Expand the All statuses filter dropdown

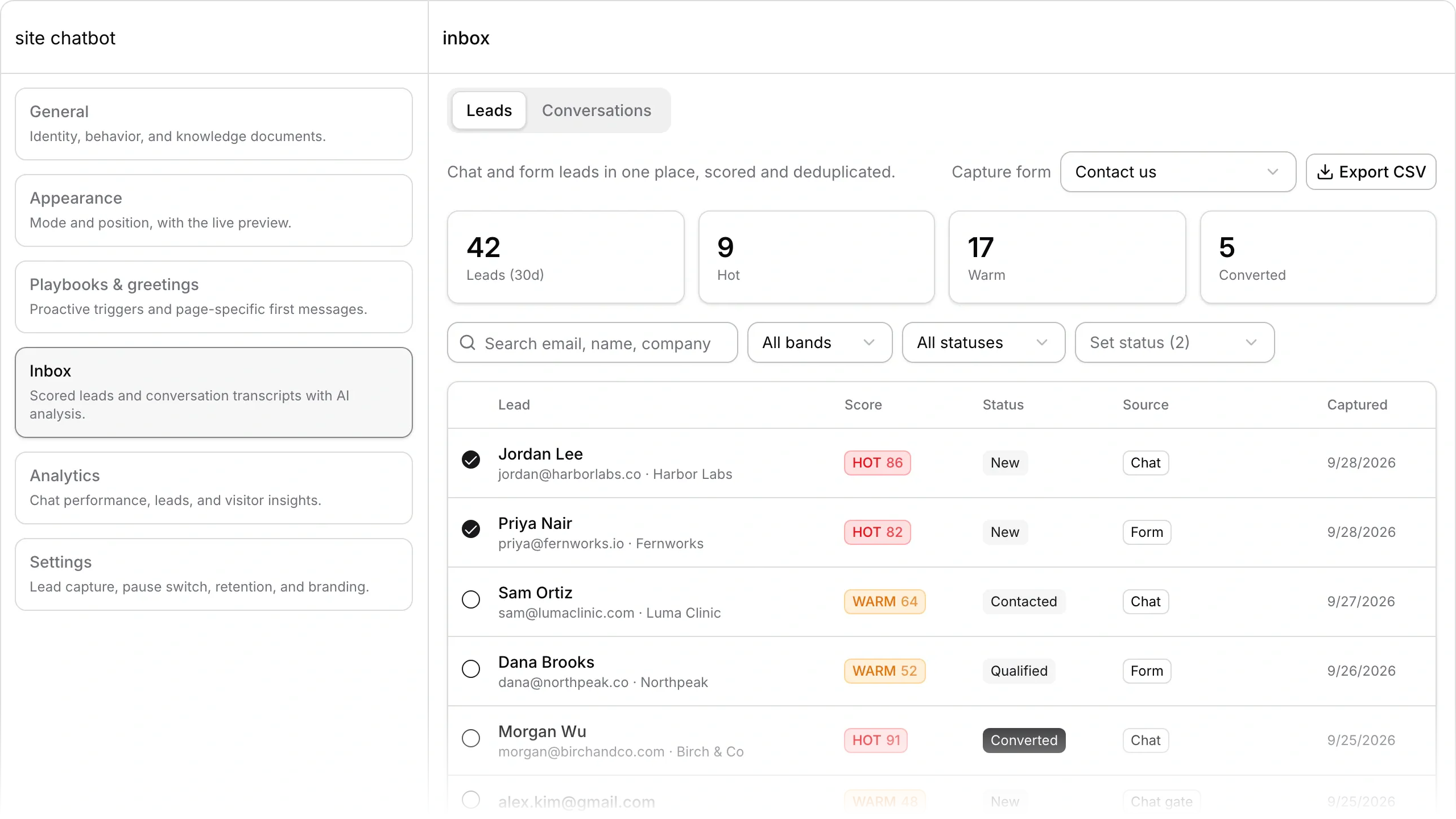tap(983, 342)
